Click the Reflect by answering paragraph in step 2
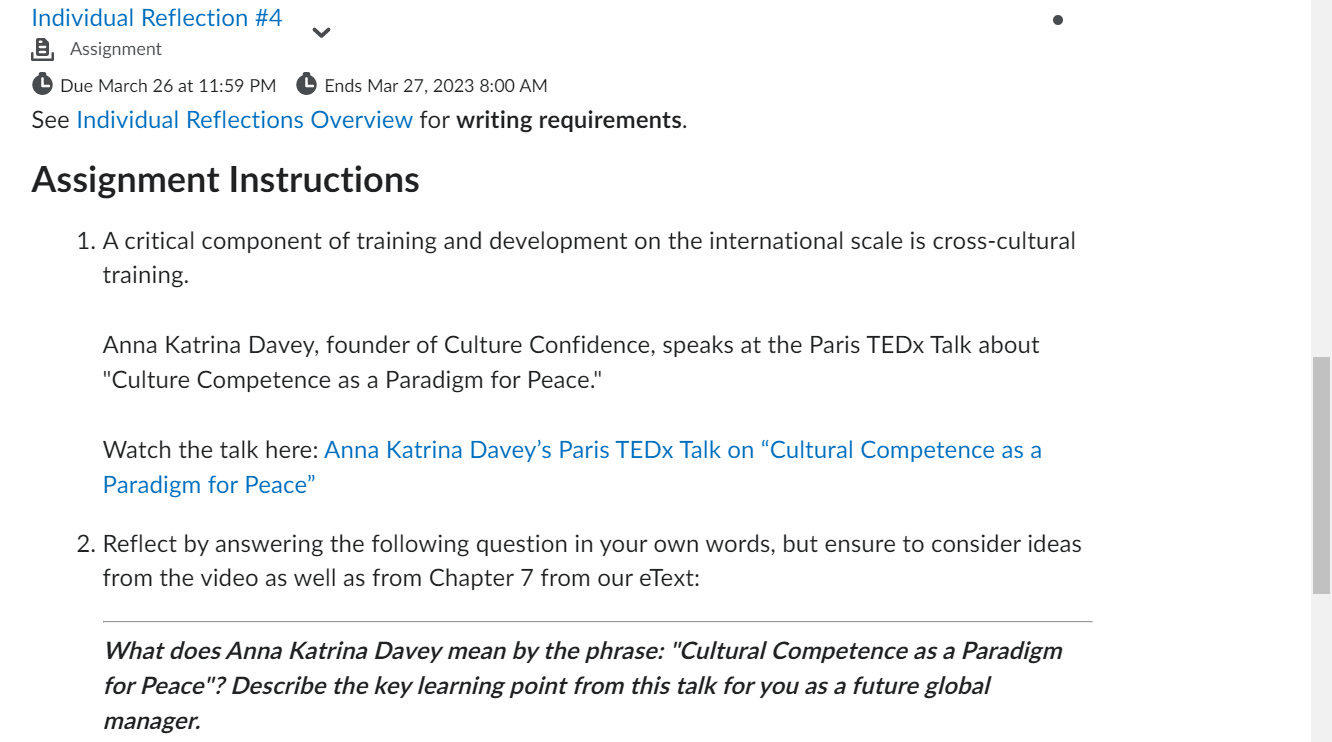 (592, 544)
